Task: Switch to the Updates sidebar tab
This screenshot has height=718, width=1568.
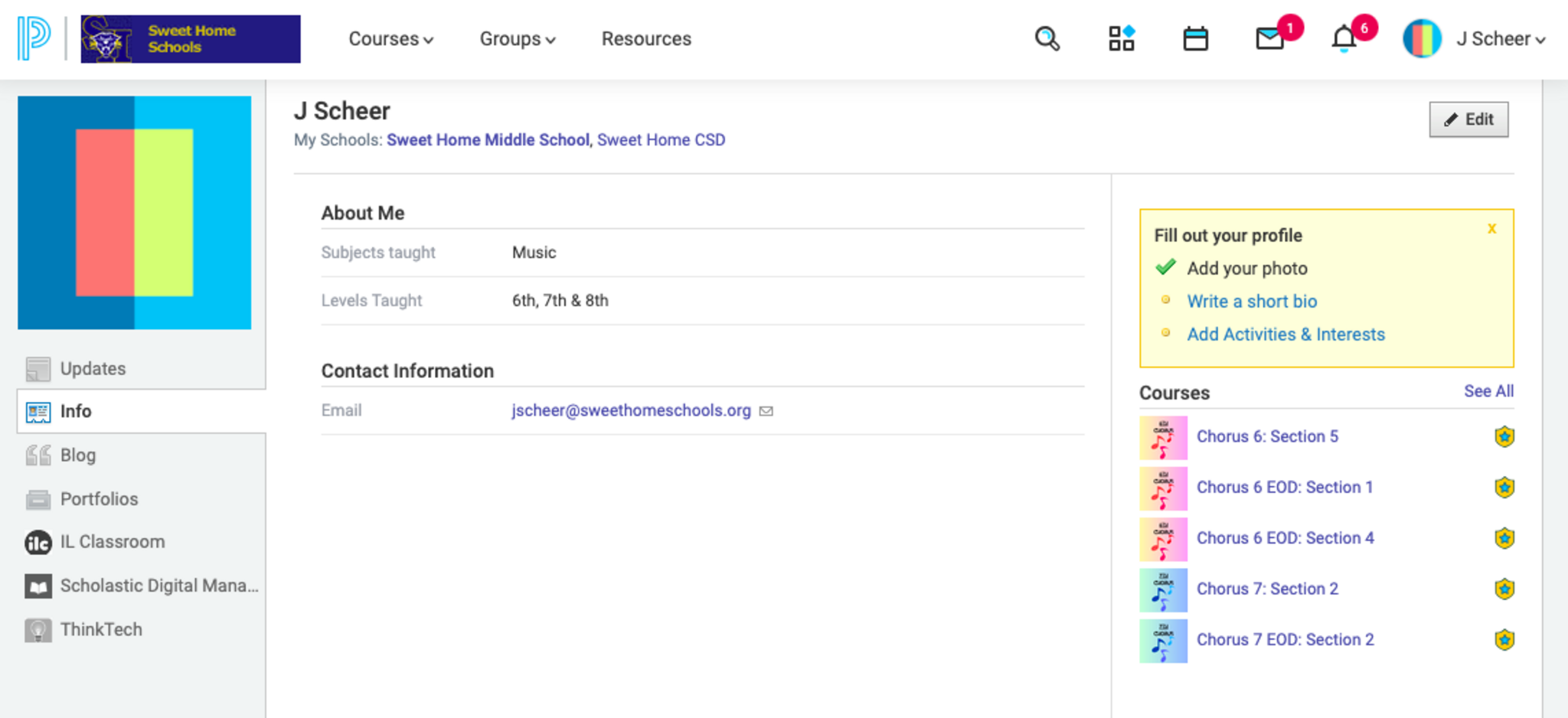Action: 93,368
